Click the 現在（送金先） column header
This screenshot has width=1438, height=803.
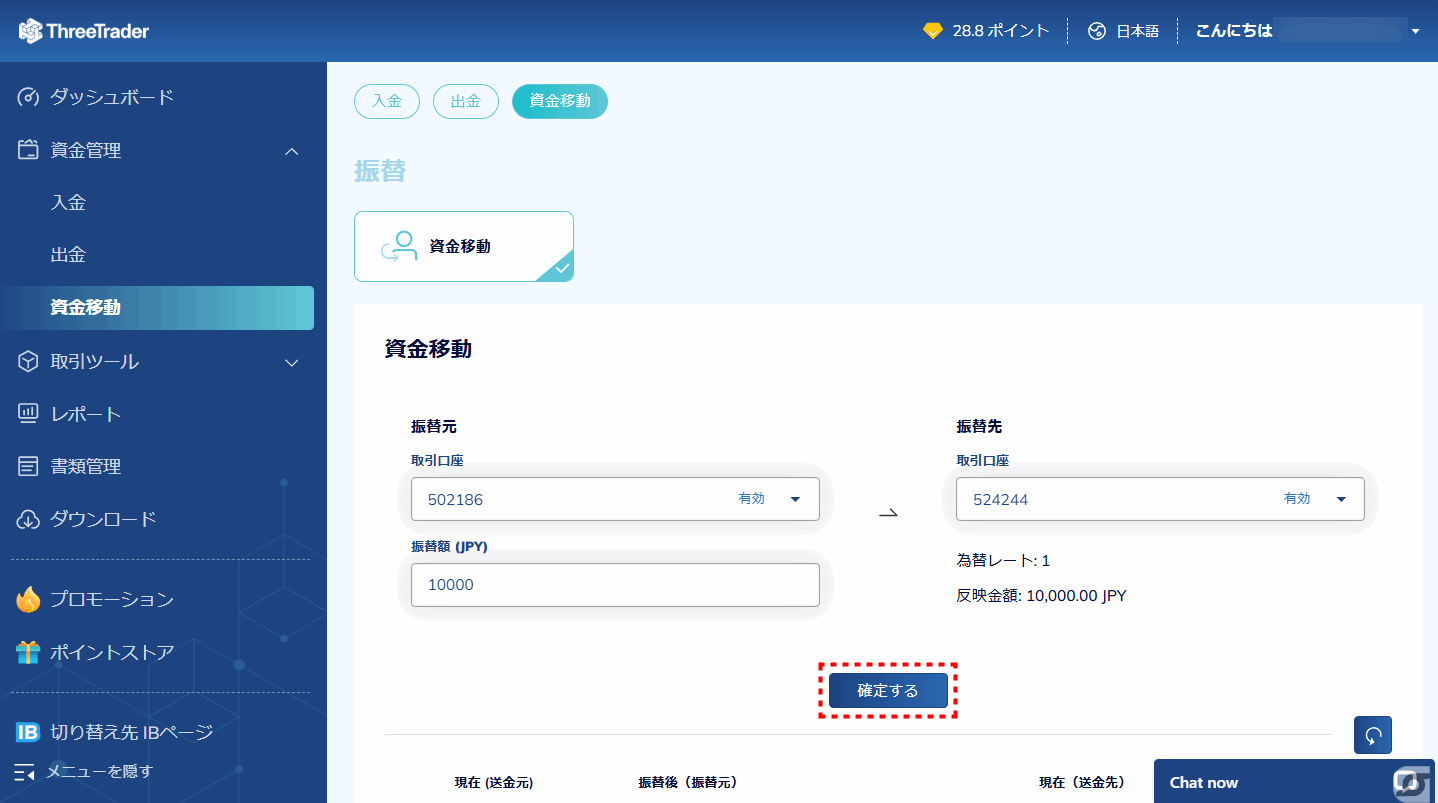(x=1082, y=783)
